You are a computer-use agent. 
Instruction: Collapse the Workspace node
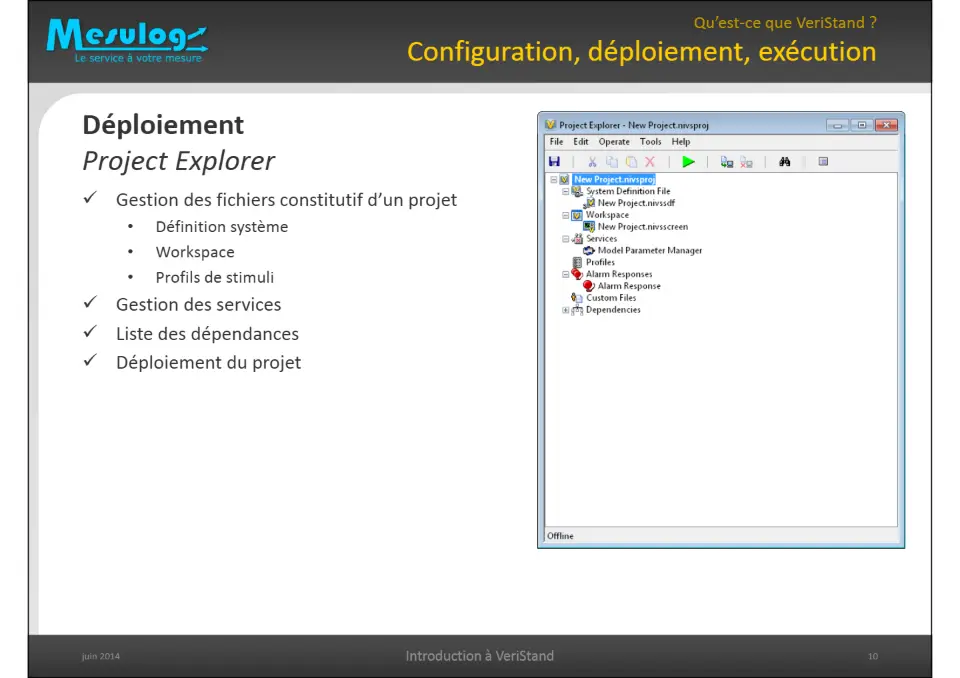tap(566, 215)
